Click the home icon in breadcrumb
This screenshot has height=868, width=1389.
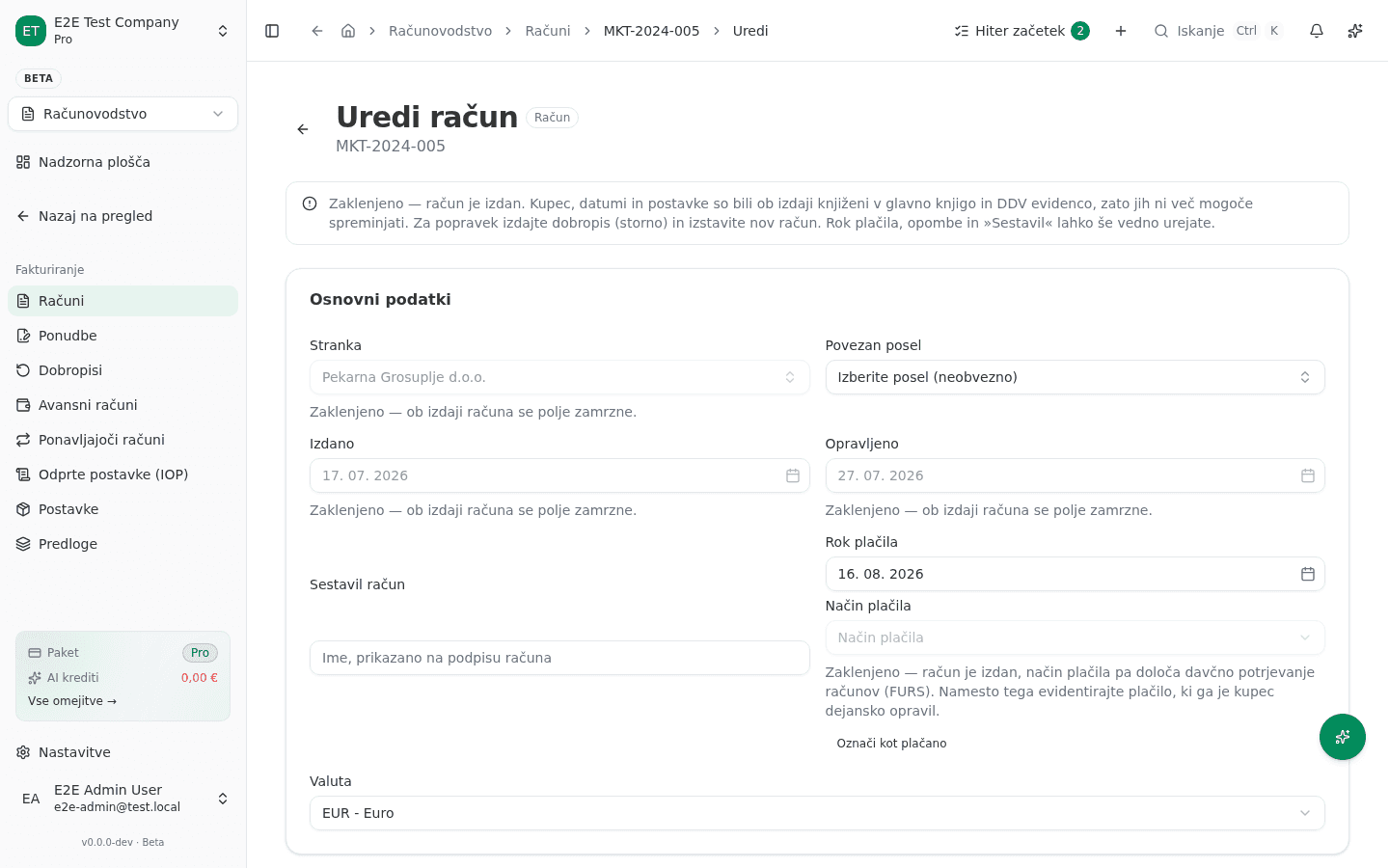348,31
